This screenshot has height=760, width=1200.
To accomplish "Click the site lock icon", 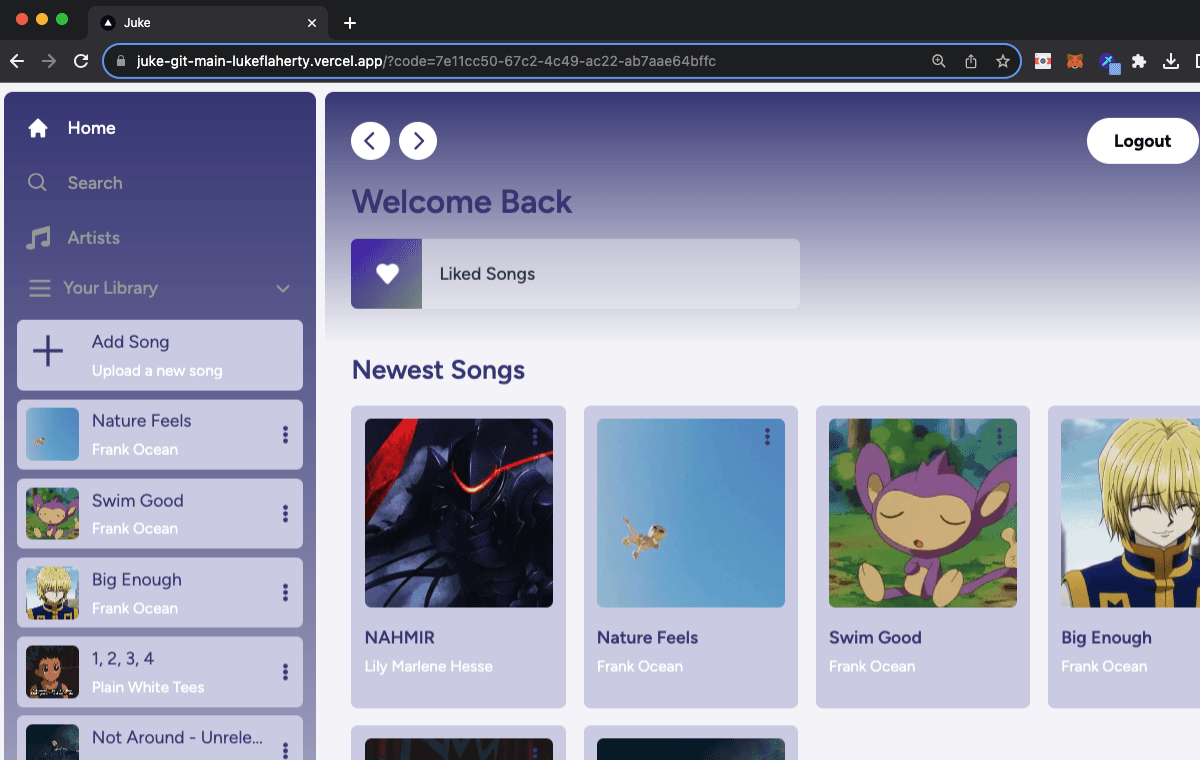I will [x=121, y=61].
